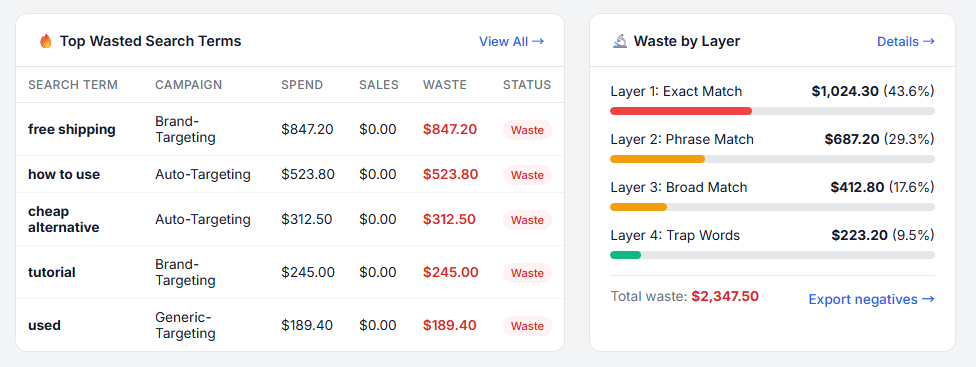This screenshot has height=367, width=976.
Task: Click the Waste badge for tutorial
Action: (x=527, y=272)
